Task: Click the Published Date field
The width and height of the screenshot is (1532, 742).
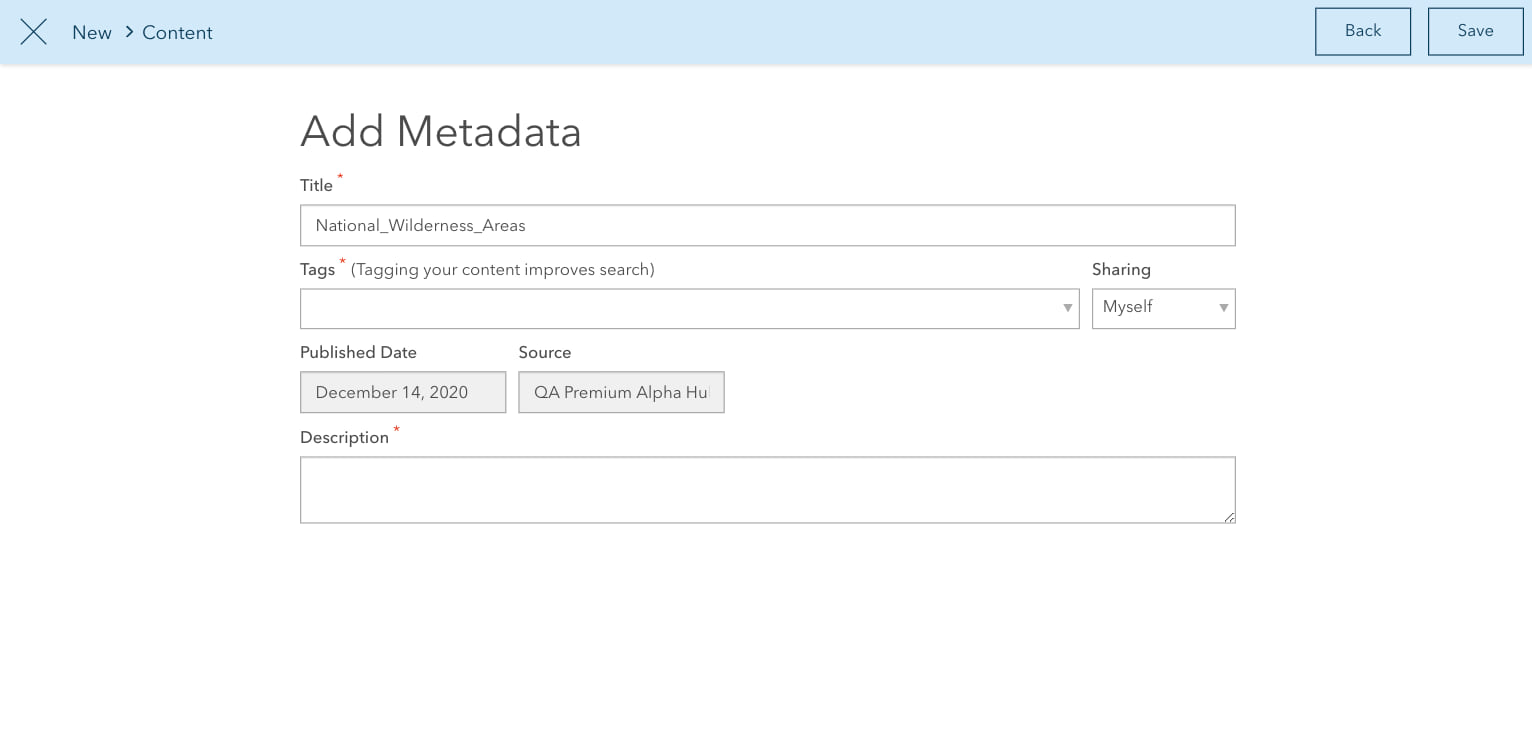Action: click(402, 392)
